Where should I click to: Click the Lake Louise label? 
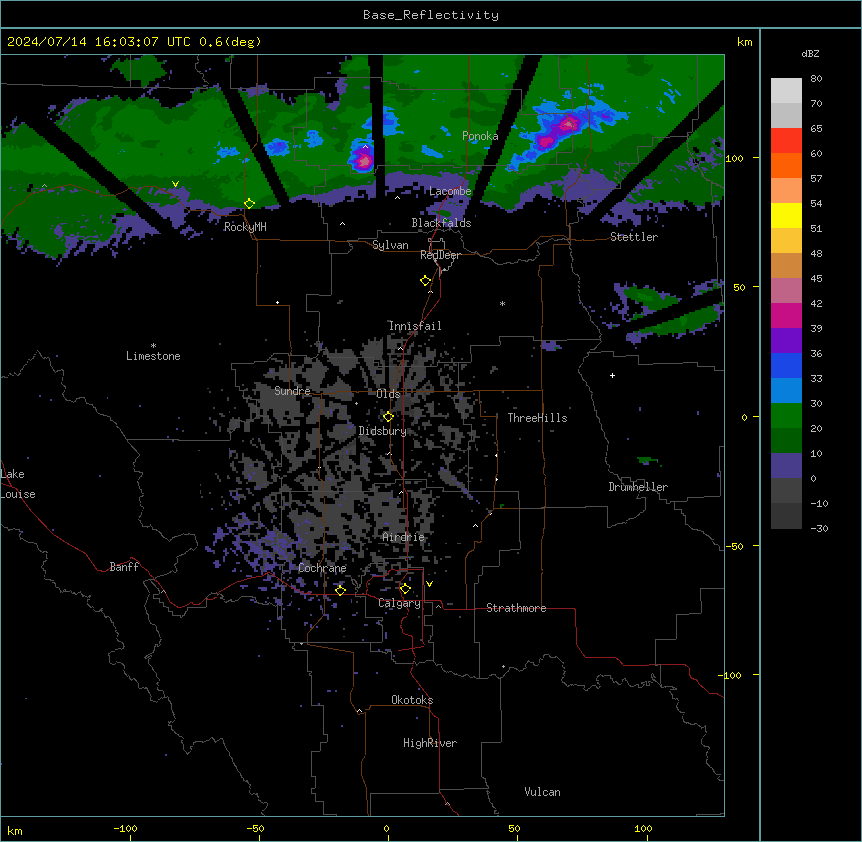18,484
